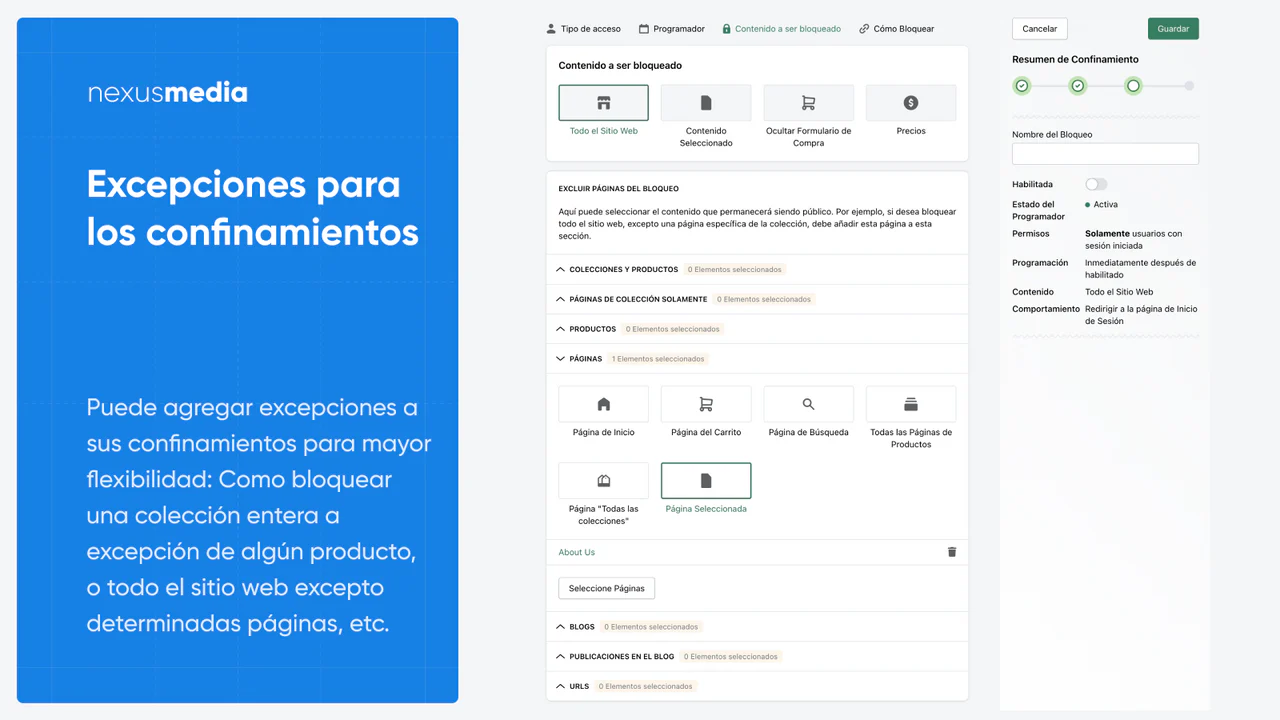Click the Cancelar button
1280x720 pixels.
click(x=1040, y=29)
